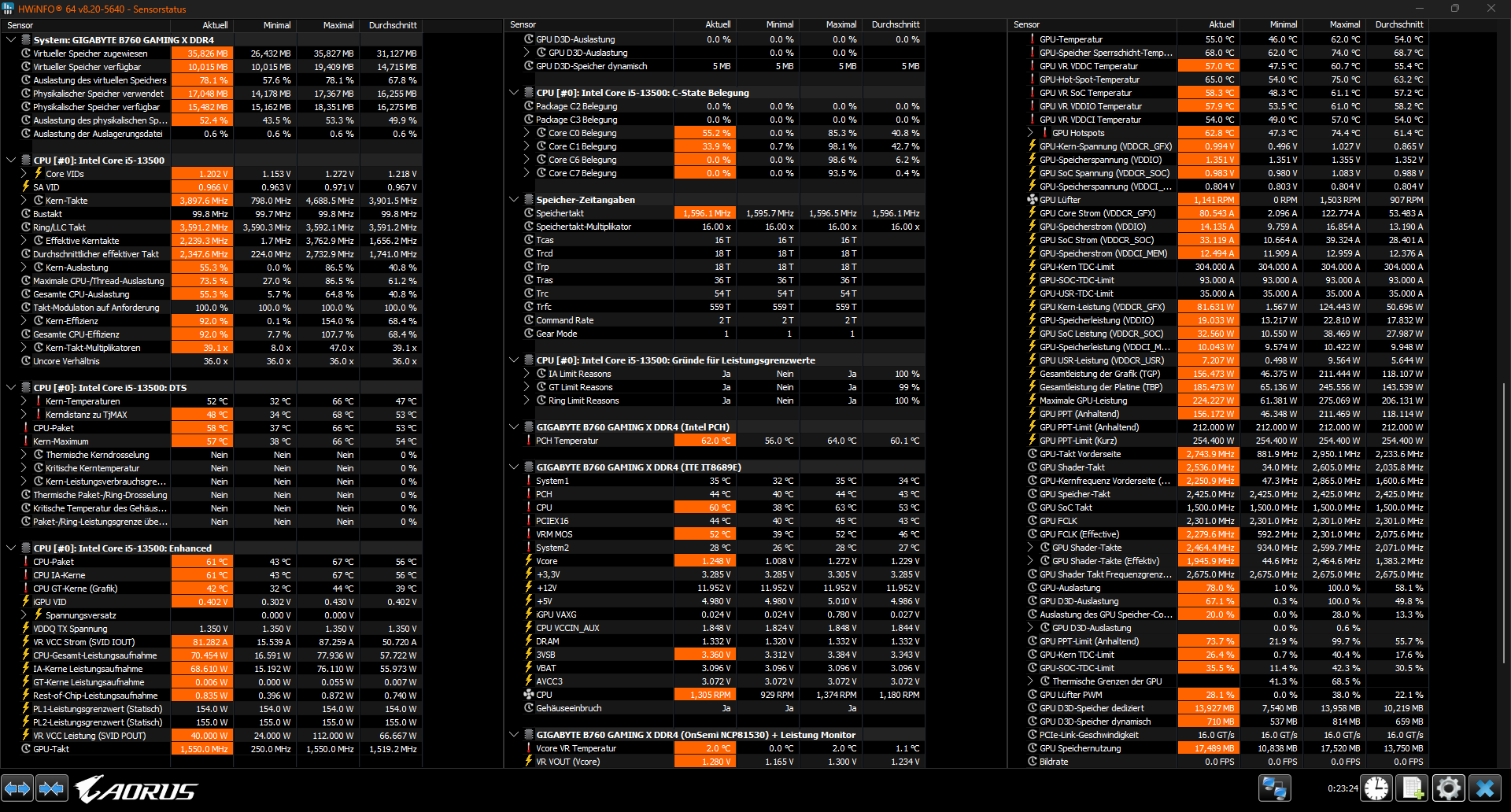
Task: Open the remote network monitoring icon
Action: pyautogui.click(x=1274, y=788)
